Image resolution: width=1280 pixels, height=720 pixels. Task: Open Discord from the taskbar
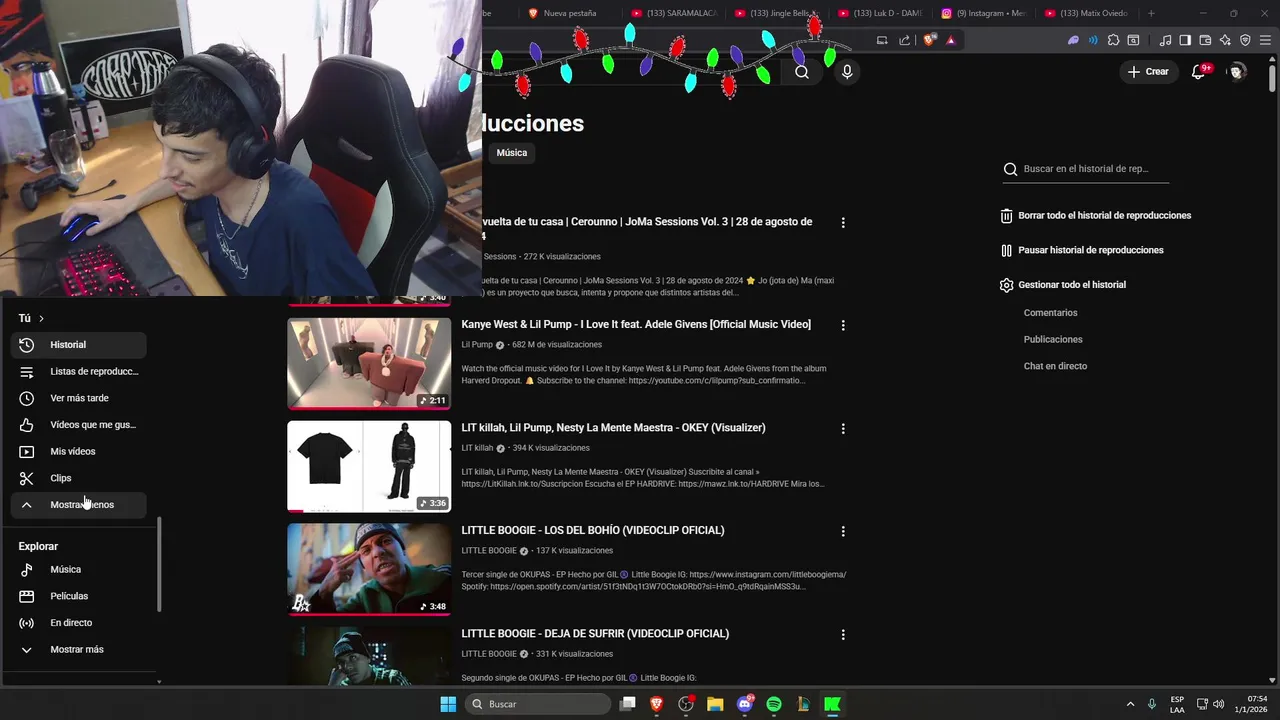point(744,704)
